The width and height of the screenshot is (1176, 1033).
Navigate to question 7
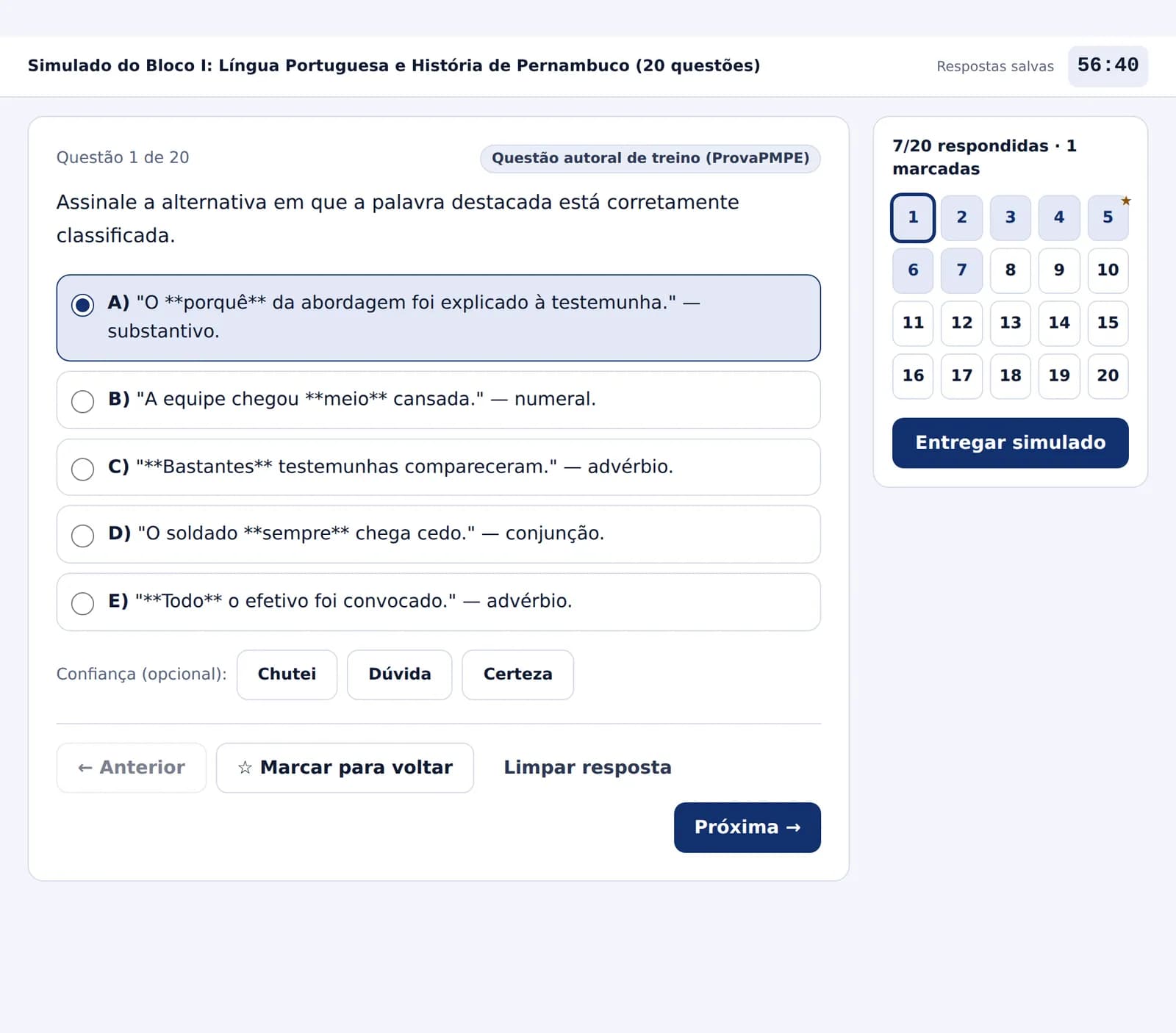(961, 270)
